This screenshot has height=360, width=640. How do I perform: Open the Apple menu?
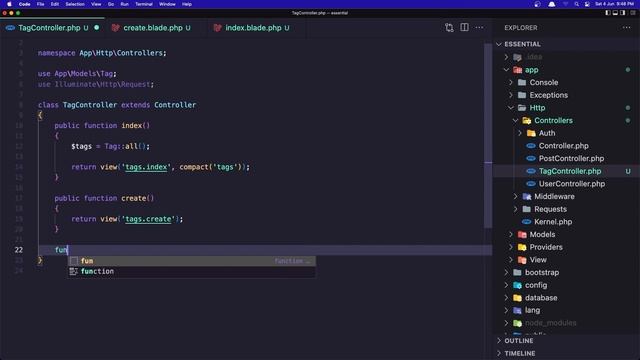pyautogui.click(x=9, y=4)
